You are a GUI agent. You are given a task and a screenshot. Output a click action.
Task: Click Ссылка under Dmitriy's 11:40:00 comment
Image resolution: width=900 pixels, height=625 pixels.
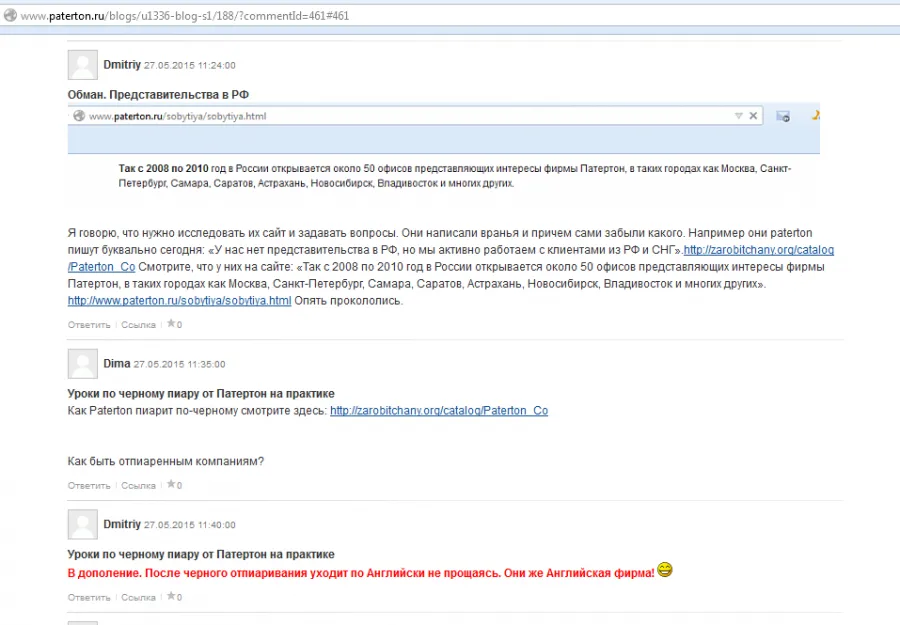(138, 597)
